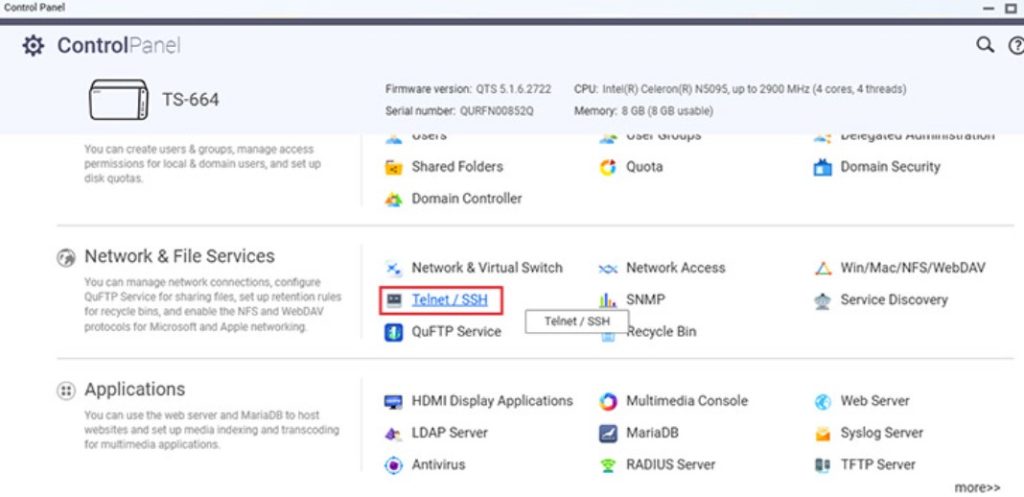
Task: Open the Domain Security icon
Action: coord(822,167)
